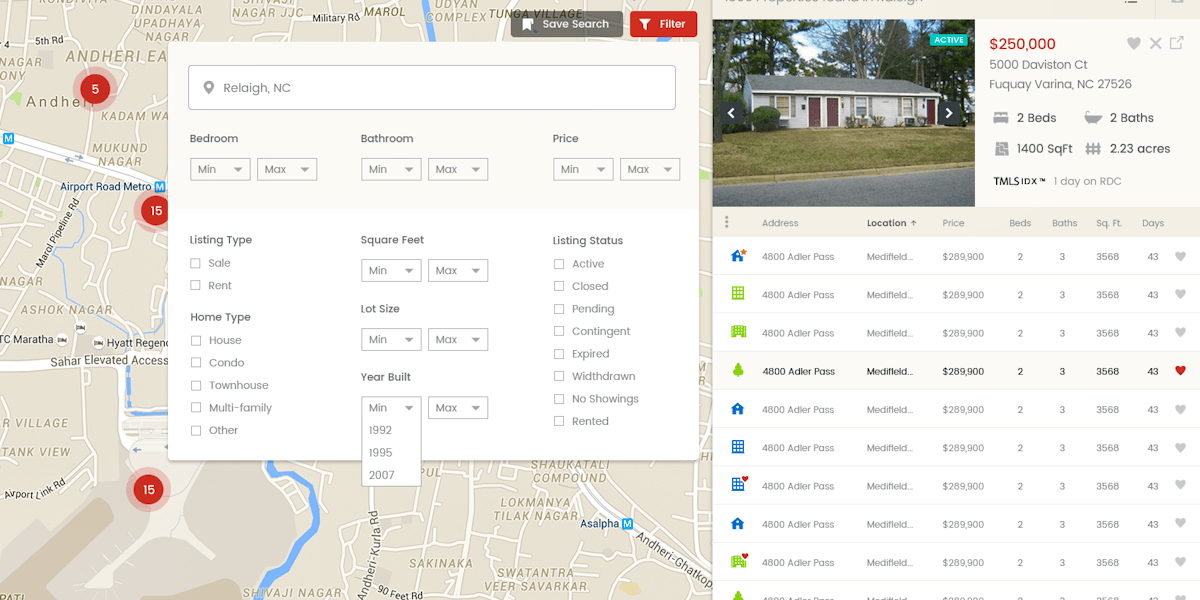Open the Bedroom Min dropdown
The width and height of the screenshot is (1200, 600).
(x=219, y=169)
